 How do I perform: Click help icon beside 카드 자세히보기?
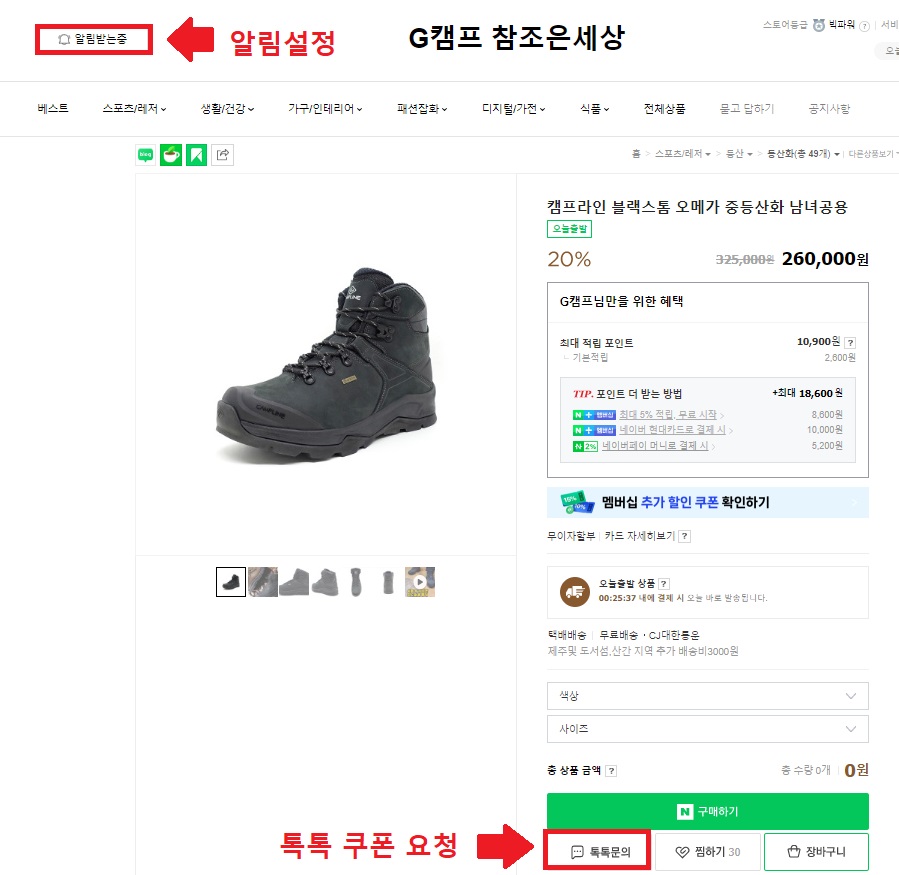point(684,536)
